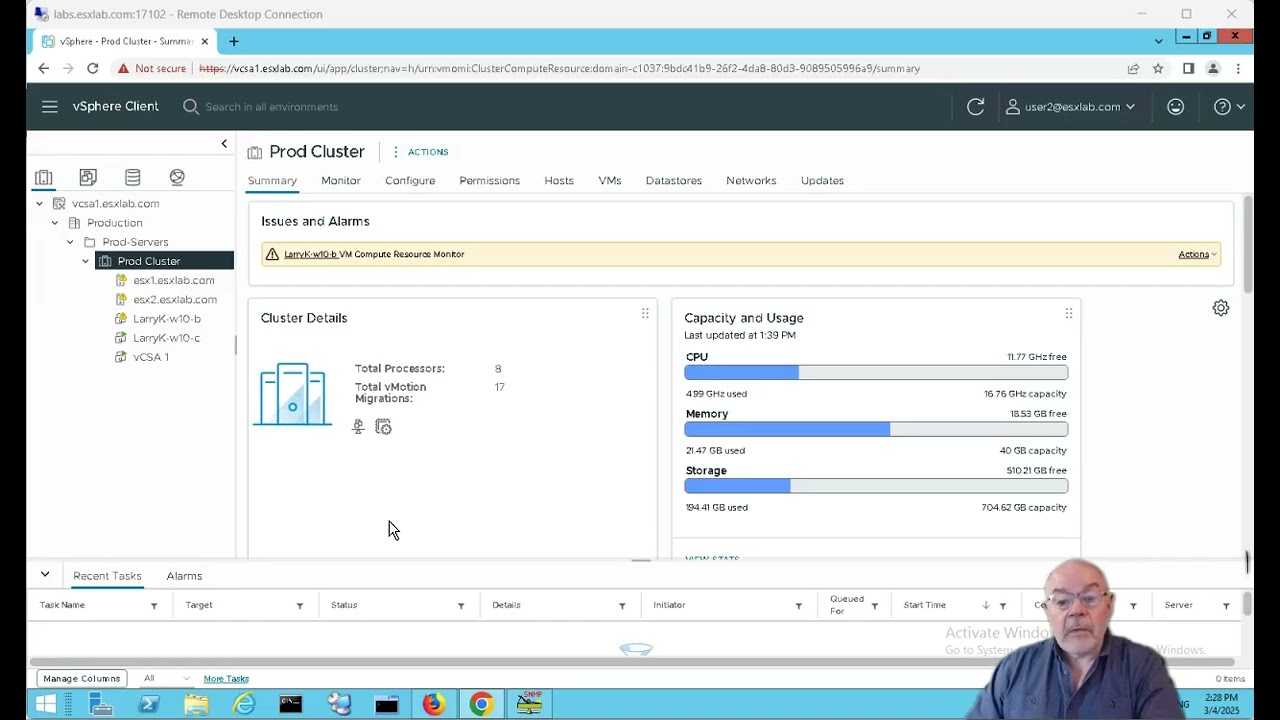Switch to VMs and Templates inventory view icon
The image size is (1280, 720).
pos(88,177)
